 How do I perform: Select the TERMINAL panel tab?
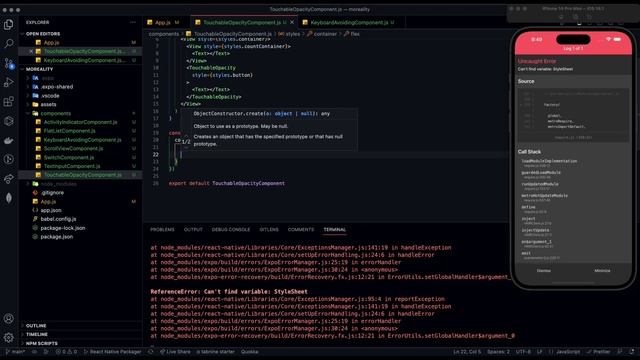pos(335,230)
